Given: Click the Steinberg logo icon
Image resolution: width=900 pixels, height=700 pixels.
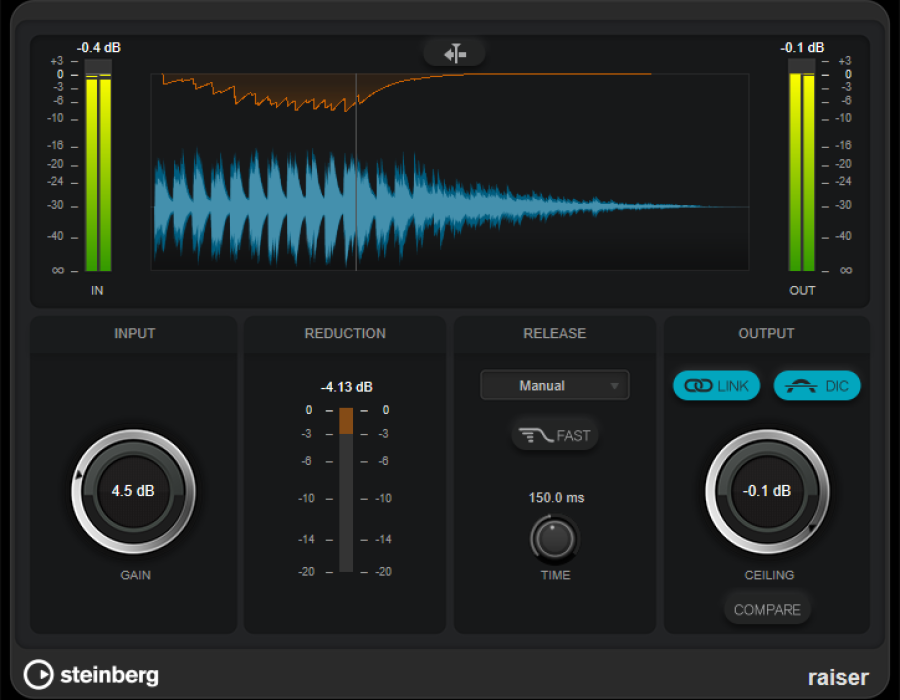Looking at the screenshot, I should click(x=38, y=674).
